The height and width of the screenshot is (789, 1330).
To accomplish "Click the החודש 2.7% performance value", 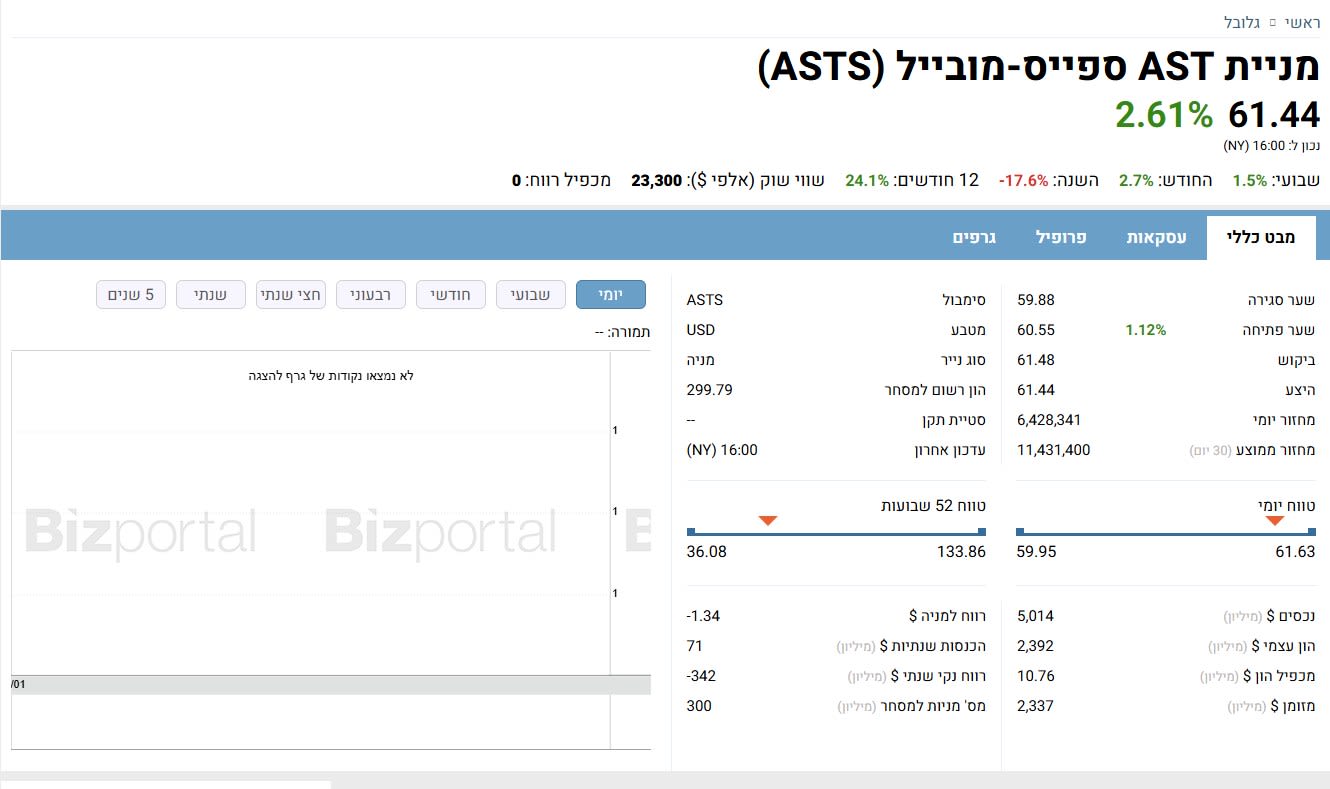I will [1137, 181].
